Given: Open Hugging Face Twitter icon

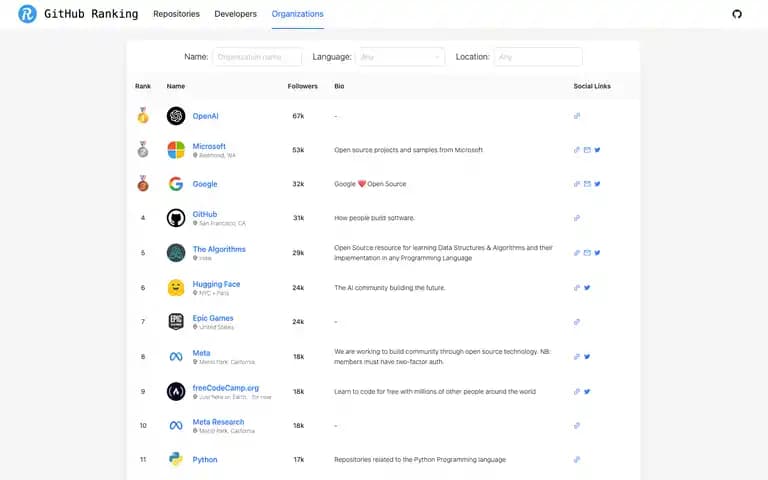Looking at the screenshot, I should 587,288.
